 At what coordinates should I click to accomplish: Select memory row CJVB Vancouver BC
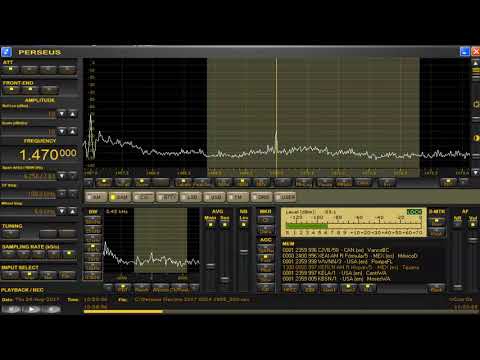pyautogui.click(x=335, y=250)
